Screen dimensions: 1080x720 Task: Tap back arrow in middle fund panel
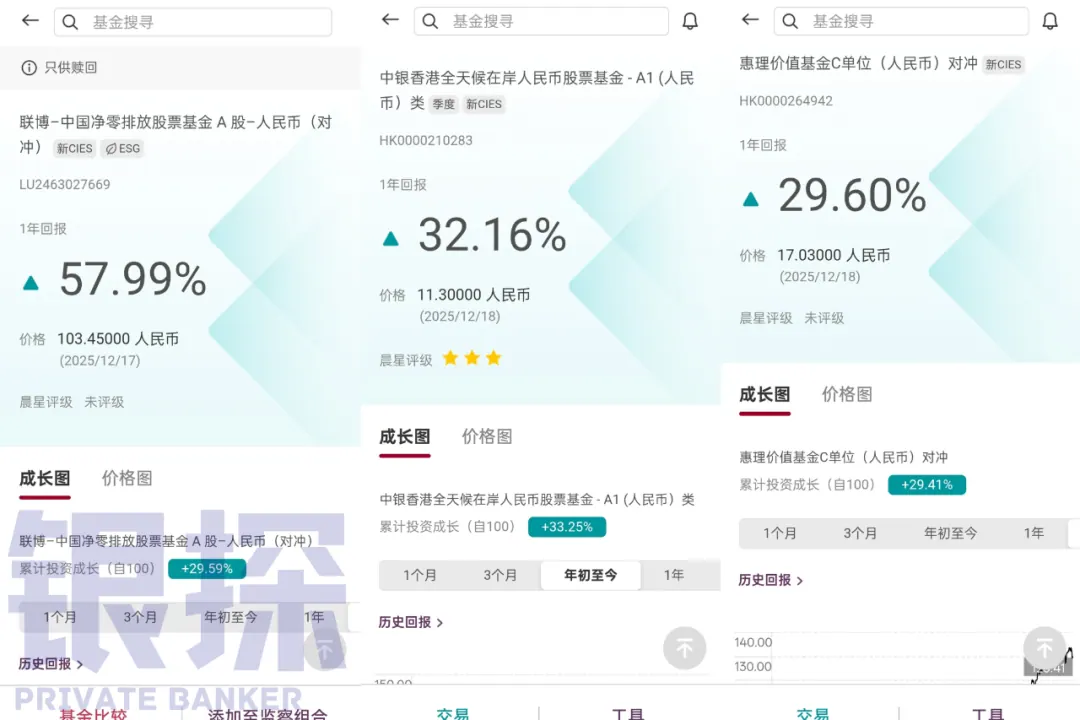coord(390,19)
